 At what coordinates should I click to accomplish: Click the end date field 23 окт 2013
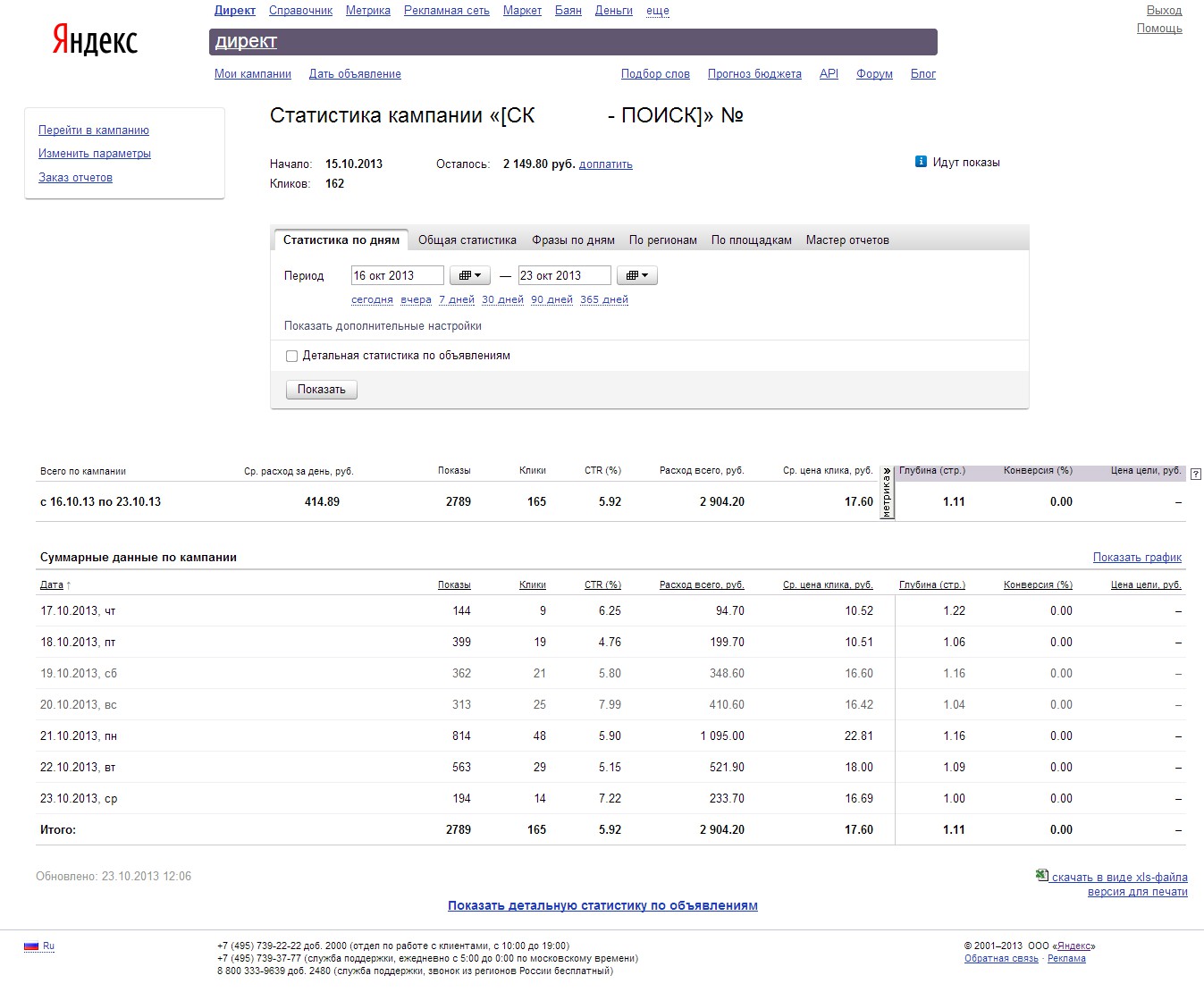click(565, 275)
